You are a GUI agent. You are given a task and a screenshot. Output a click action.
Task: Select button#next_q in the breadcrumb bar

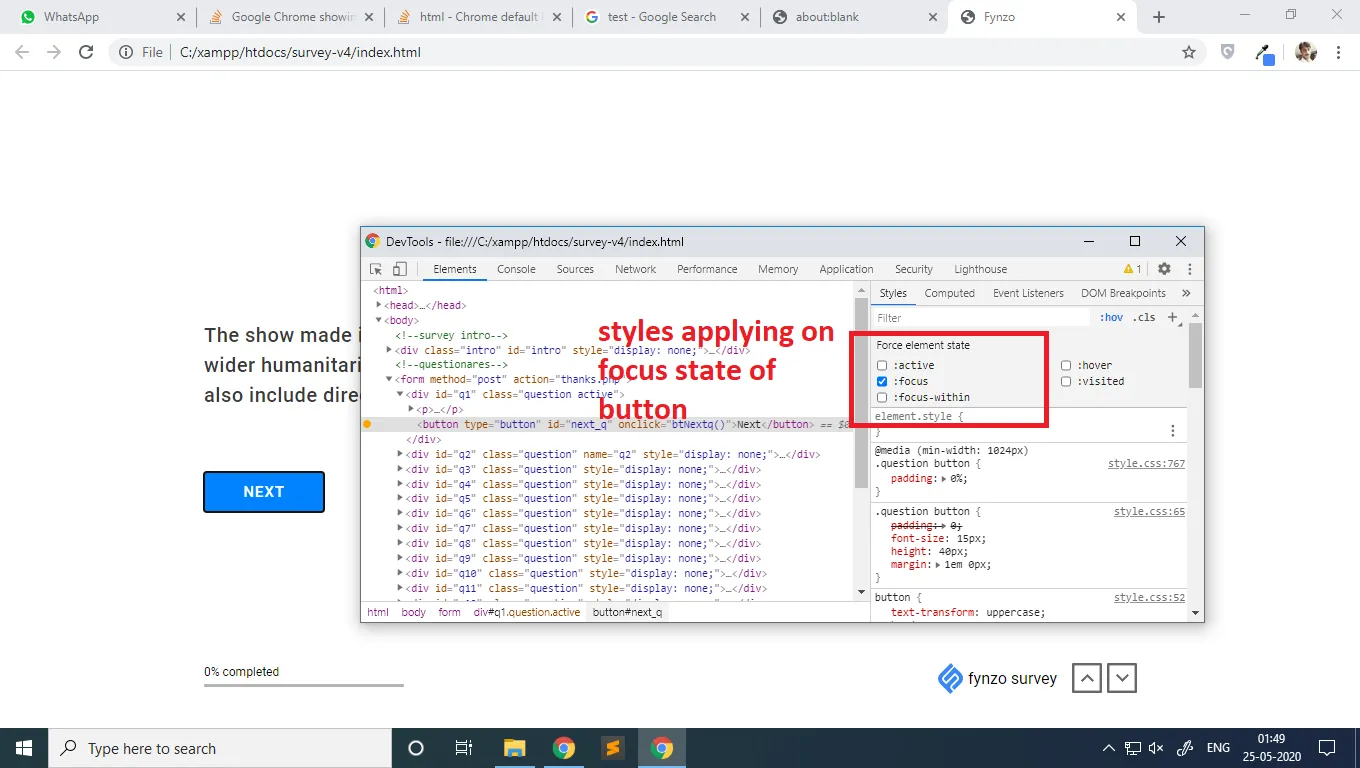click(x=627, y=612)
